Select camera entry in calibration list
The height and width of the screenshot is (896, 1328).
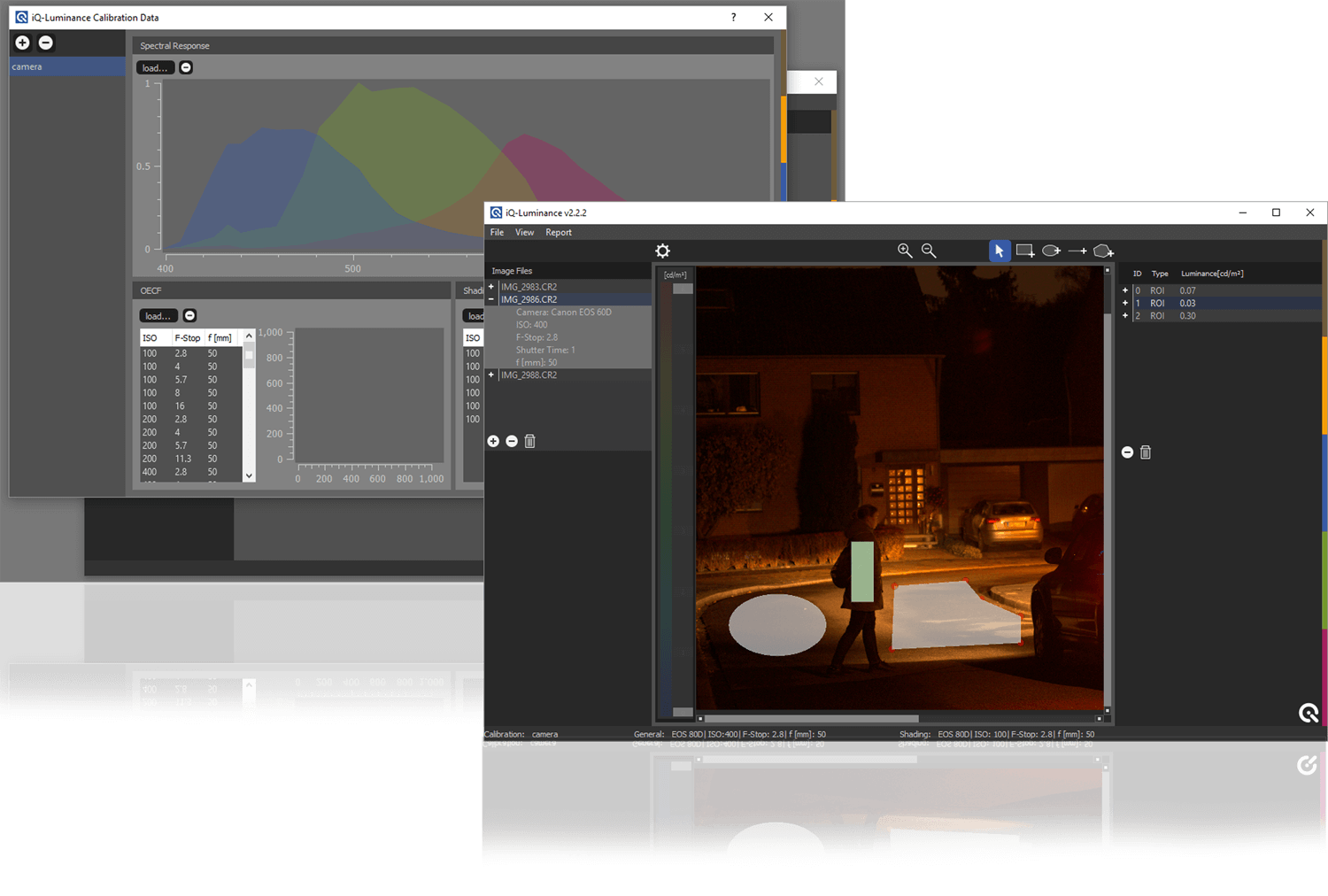(67, 66)
